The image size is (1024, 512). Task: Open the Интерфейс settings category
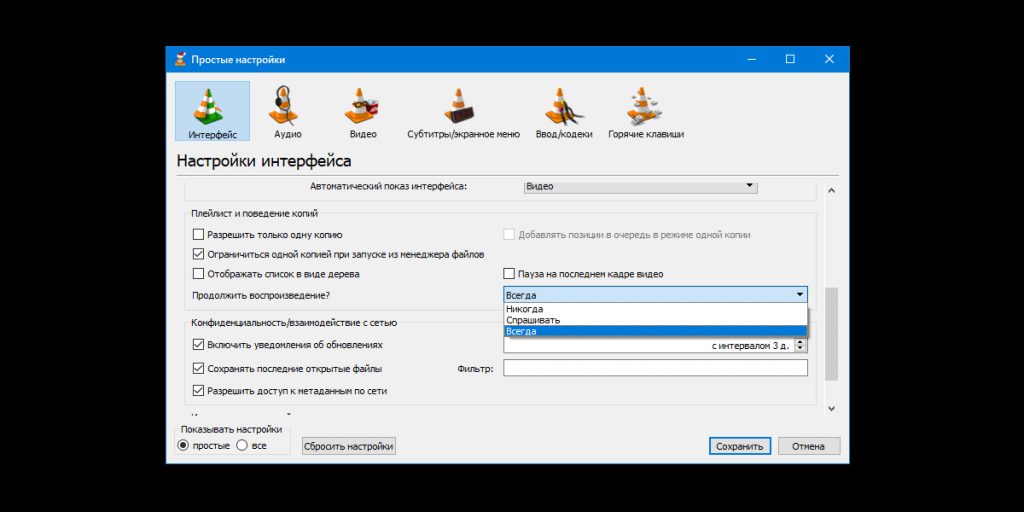(x=212, y=111)
